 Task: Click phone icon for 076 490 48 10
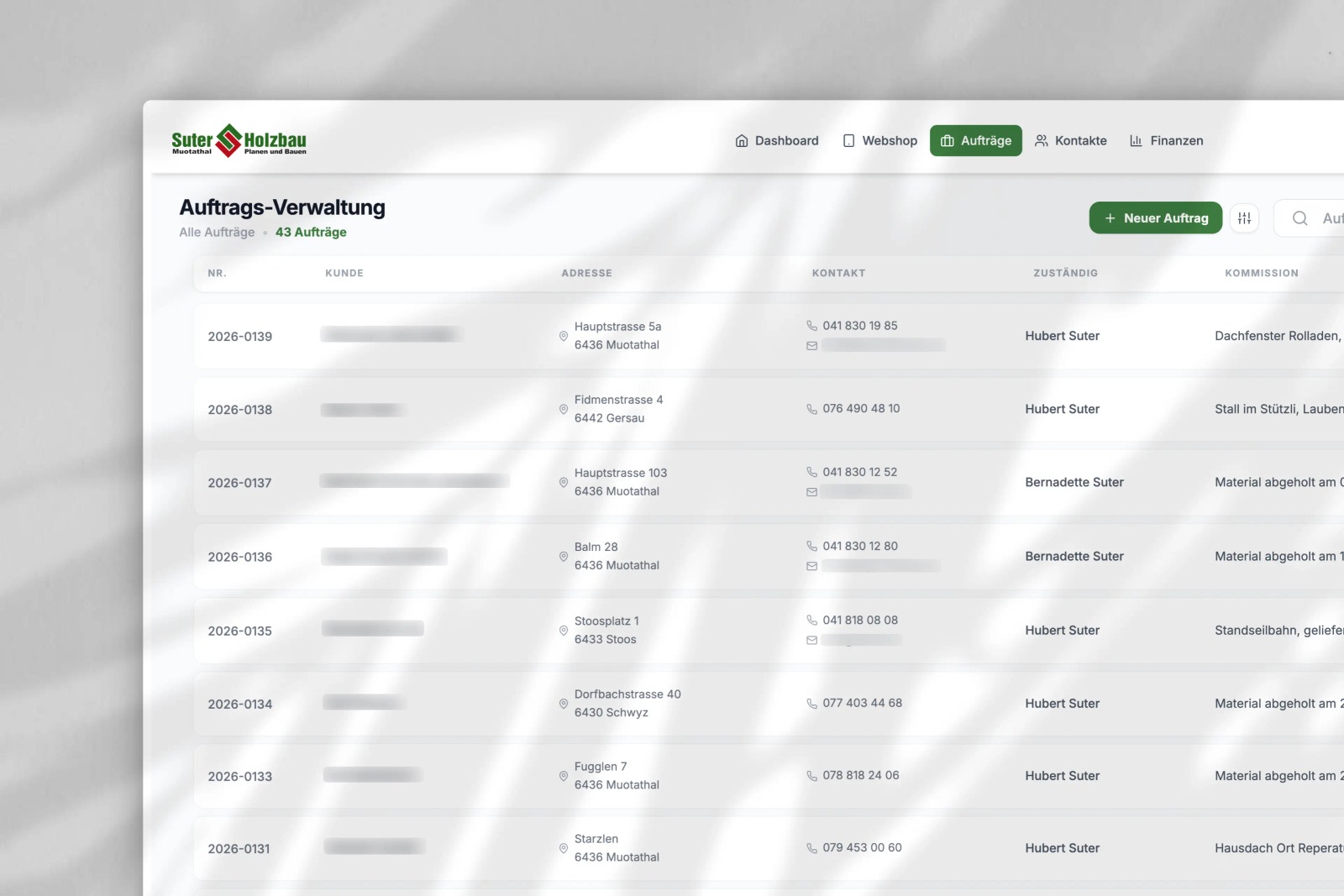(x=811, y=409)
